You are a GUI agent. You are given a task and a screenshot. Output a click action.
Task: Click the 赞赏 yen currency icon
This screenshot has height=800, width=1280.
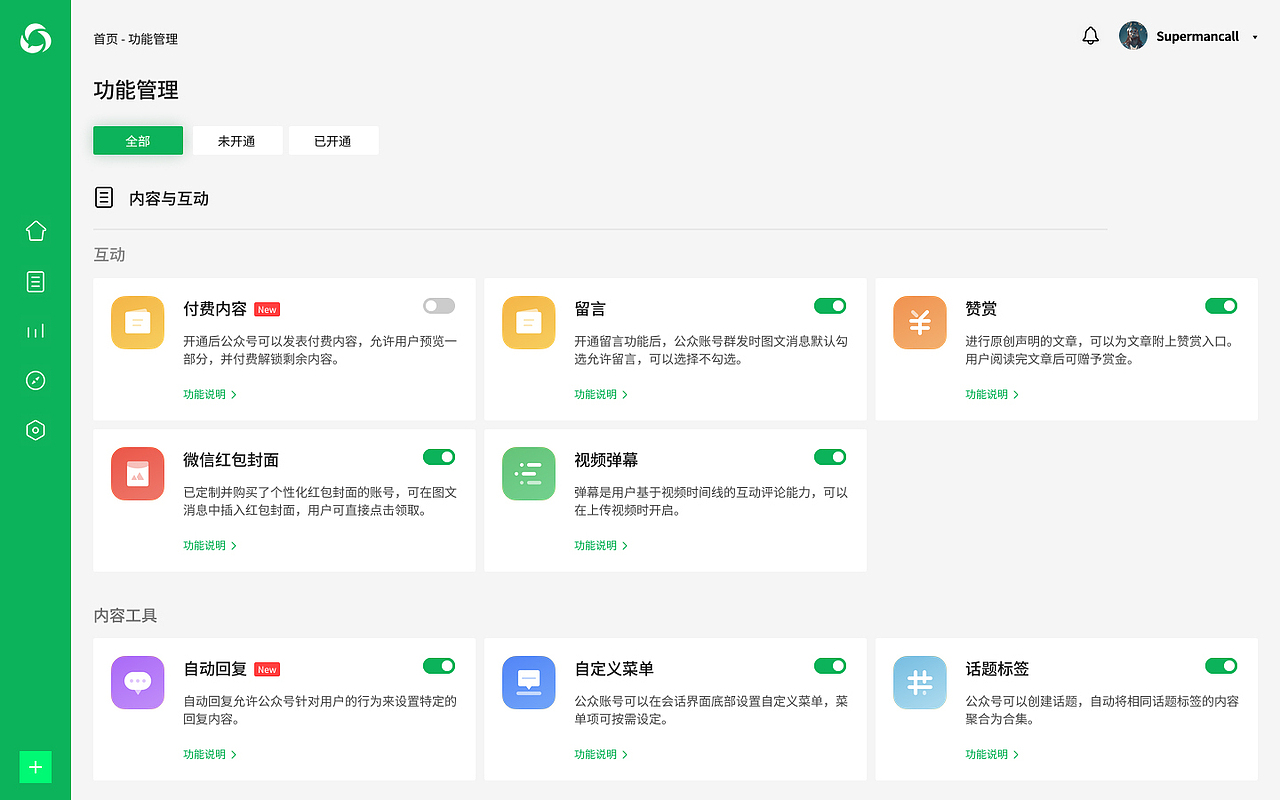tap(919, 322)
